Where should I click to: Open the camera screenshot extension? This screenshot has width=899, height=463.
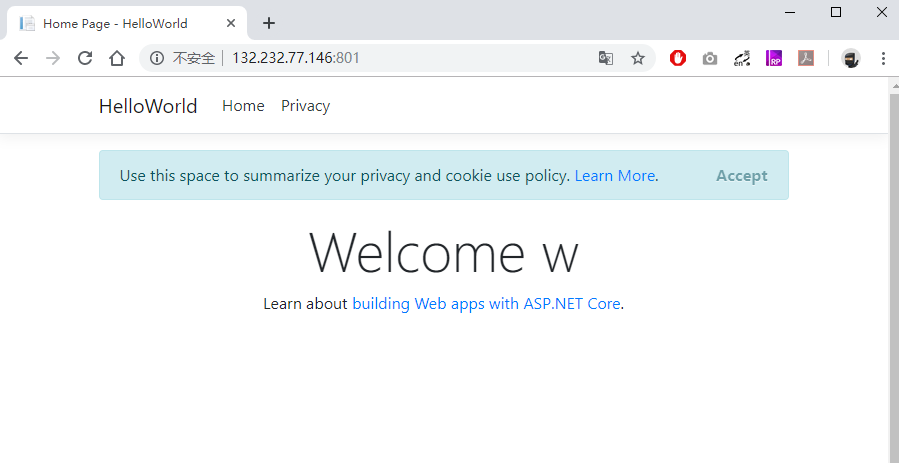pyautogui.click(x=710, y=58)
